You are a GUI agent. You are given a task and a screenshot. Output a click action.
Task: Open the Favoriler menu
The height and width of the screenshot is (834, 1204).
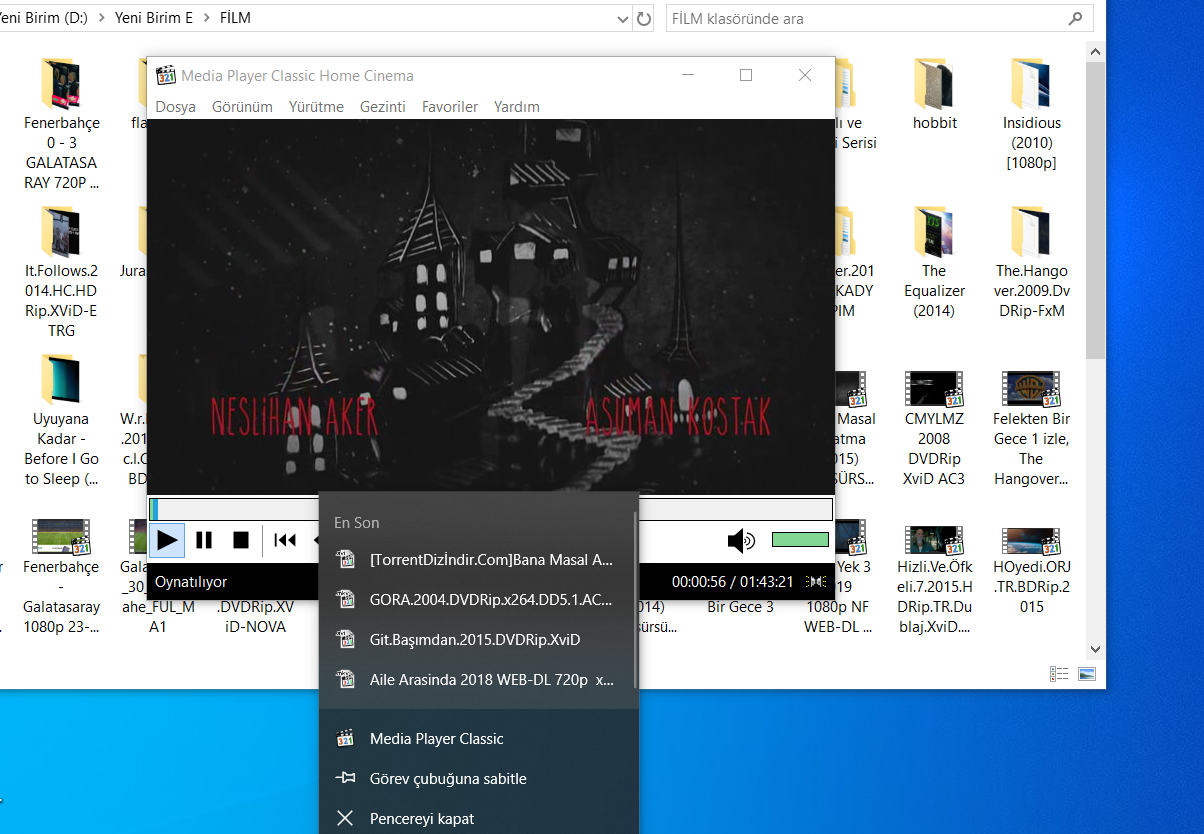[x=450, y=107]
